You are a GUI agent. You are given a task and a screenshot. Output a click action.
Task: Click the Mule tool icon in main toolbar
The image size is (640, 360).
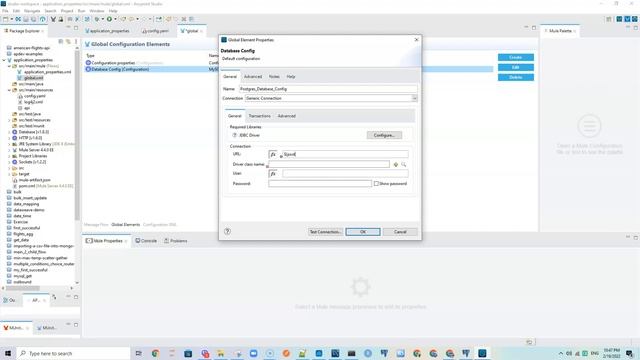tap(53, 19)
